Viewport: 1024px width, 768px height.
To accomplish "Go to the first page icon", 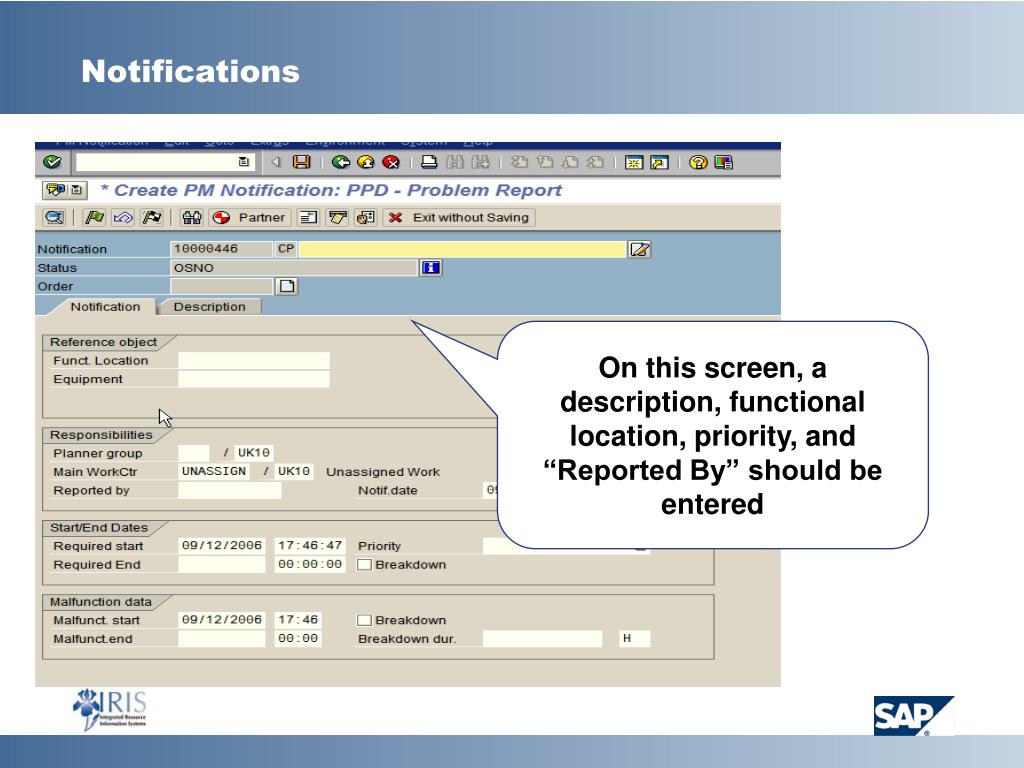I will pos(519,162).
